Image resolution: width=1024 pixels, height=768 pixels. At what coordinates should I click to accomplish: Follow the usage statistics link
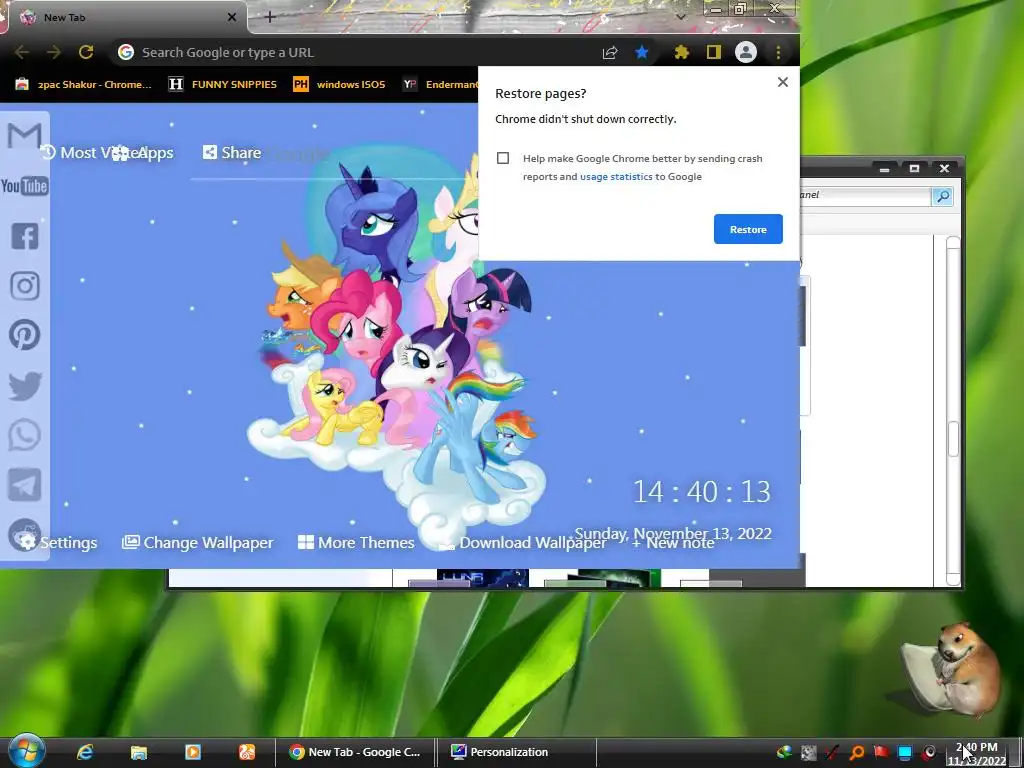[616, 176]
